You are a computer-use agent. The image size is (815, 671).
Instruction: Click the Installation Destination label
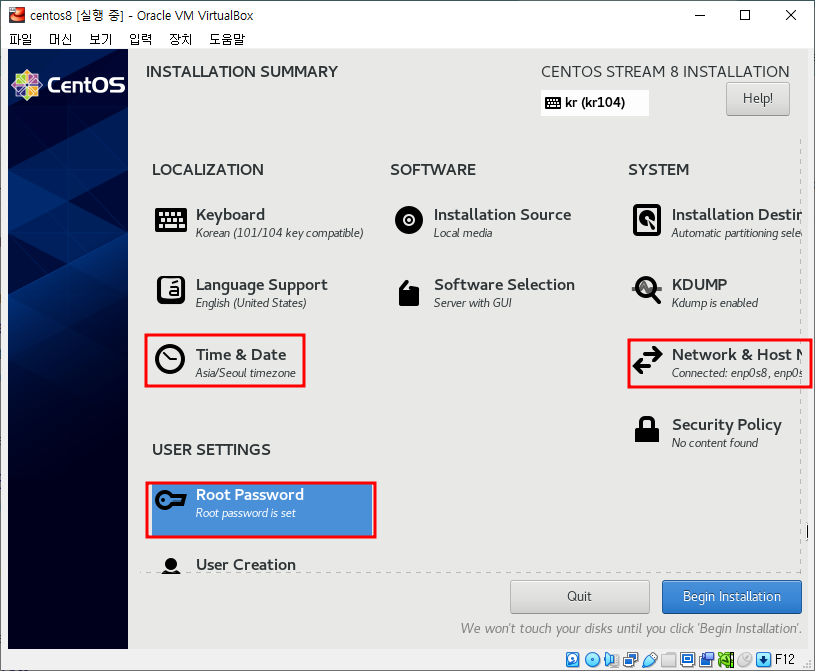(x=736, y=215)
